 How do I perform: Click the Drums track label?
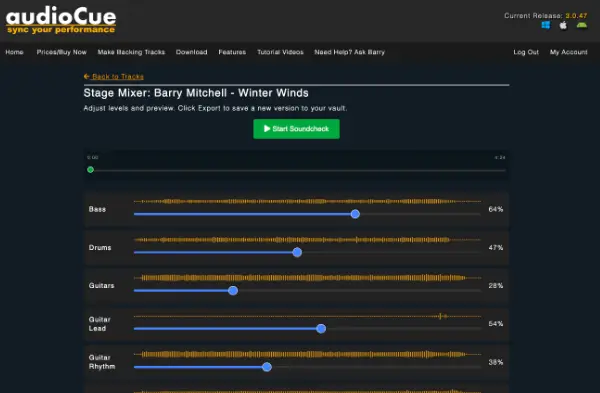click(x=100, y=248)
